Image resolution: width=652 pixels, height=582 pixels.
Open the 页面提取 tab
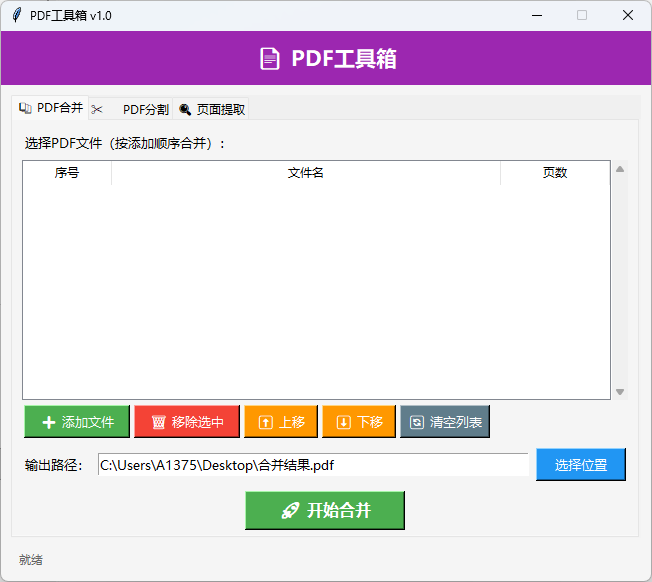point(211,109)
